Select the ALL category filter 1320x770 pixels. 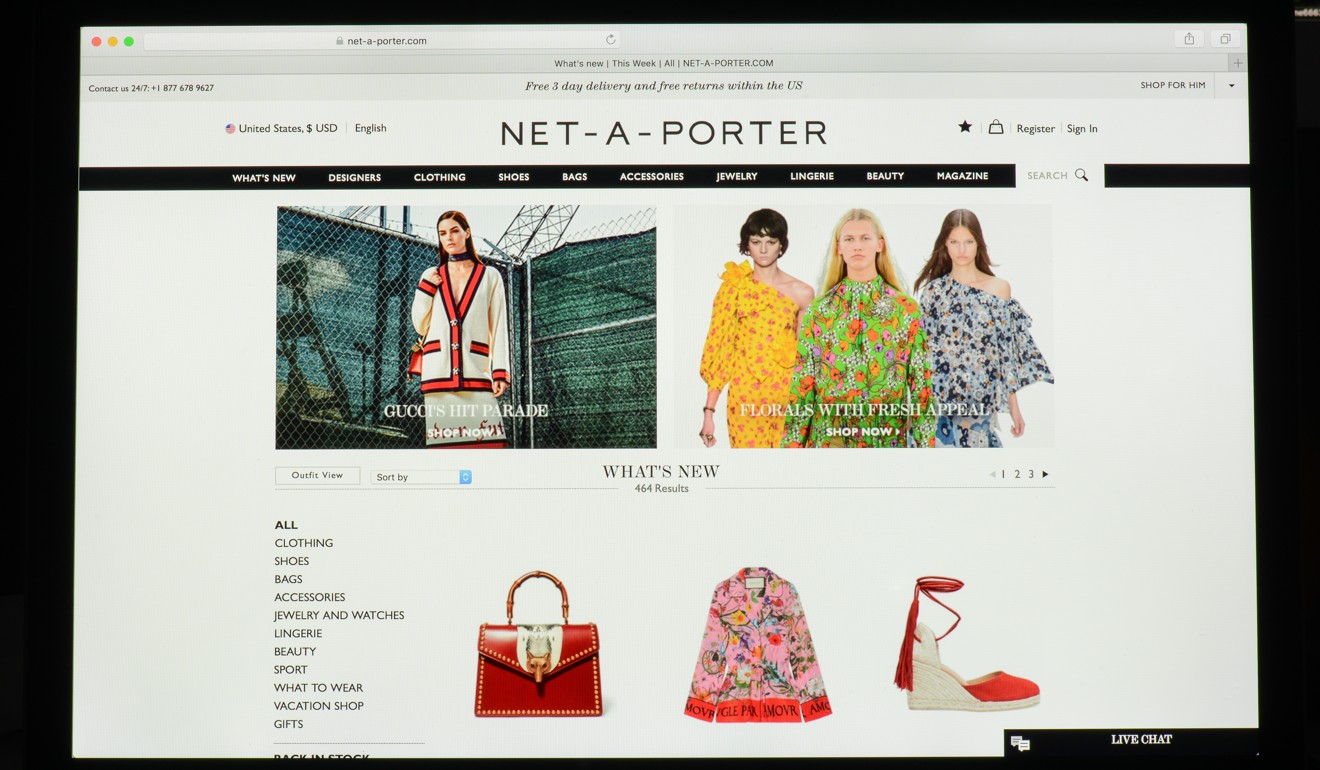(x=286, y=525)
